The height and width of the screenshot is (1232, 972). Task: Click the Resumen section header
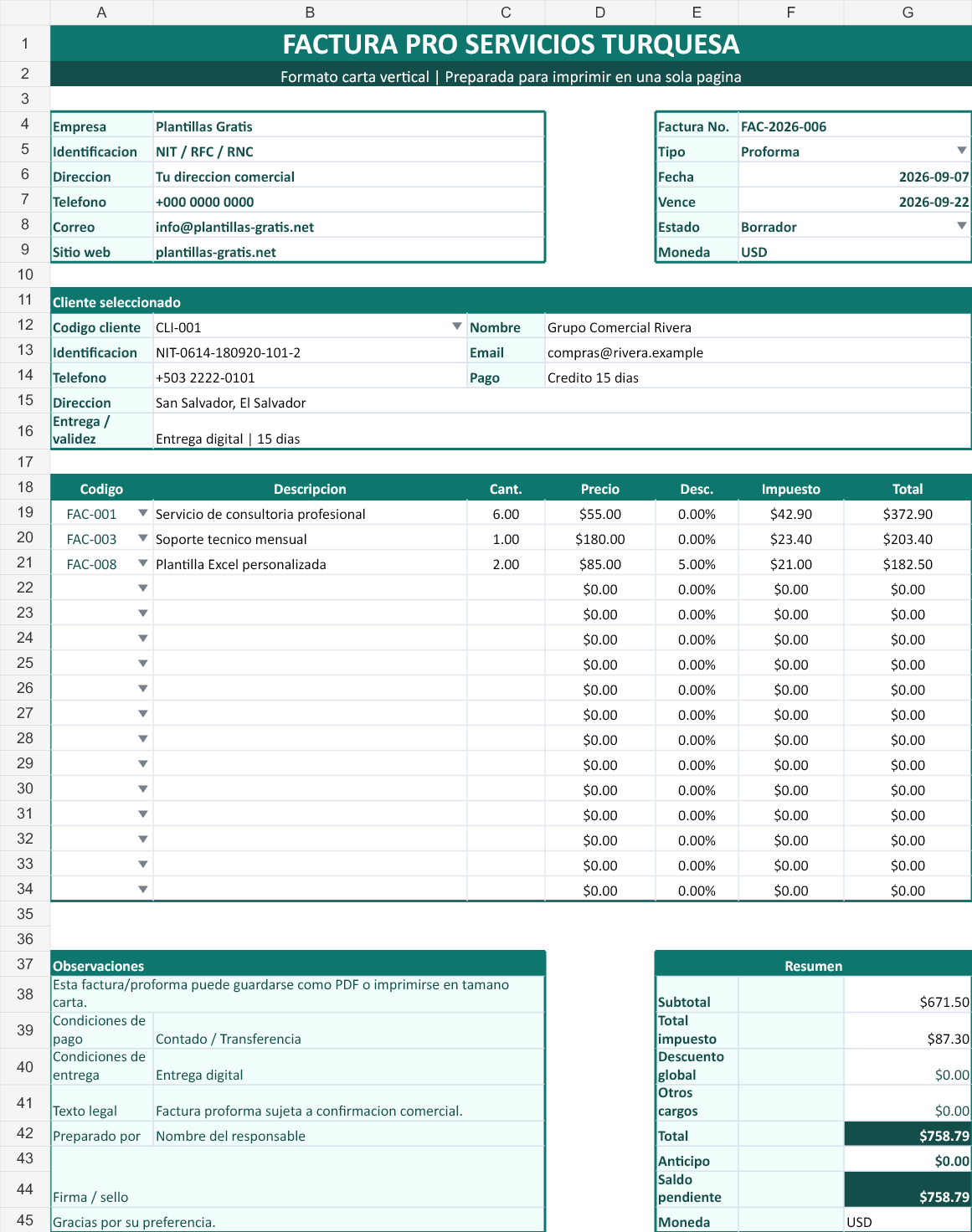(x=813, y=965)
